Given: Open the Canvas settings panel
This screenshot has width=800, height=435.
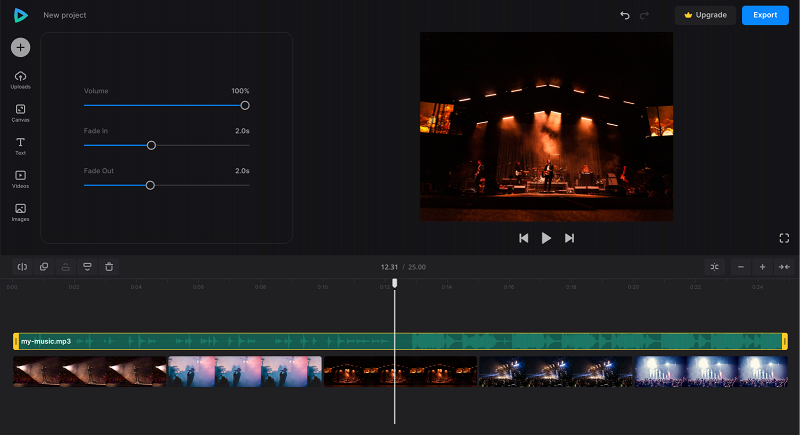Looking at the screenshot, I should (x=20, y=113).
